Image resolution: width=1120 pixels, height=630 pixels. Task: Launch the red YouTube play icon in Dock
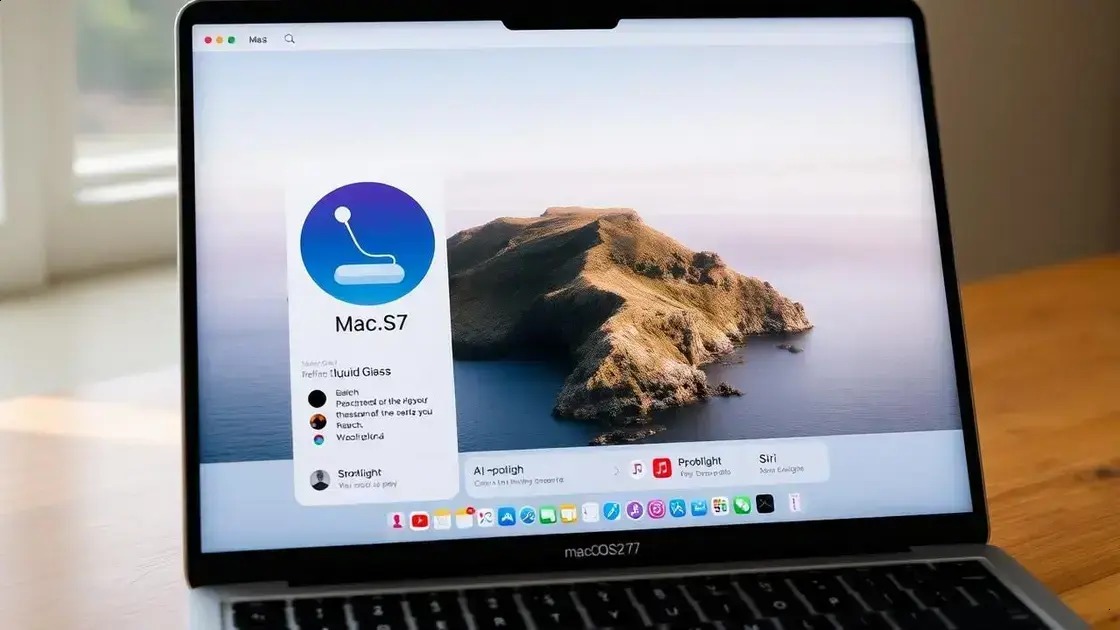(x=419, y=521)
